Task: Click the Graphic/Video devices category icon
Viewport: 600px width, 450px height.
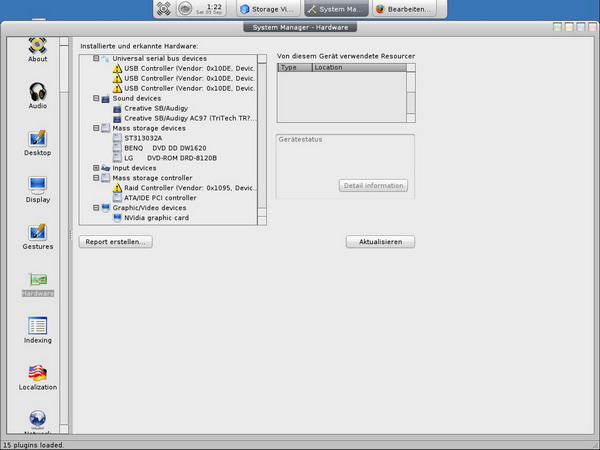Action: [106, 208]
